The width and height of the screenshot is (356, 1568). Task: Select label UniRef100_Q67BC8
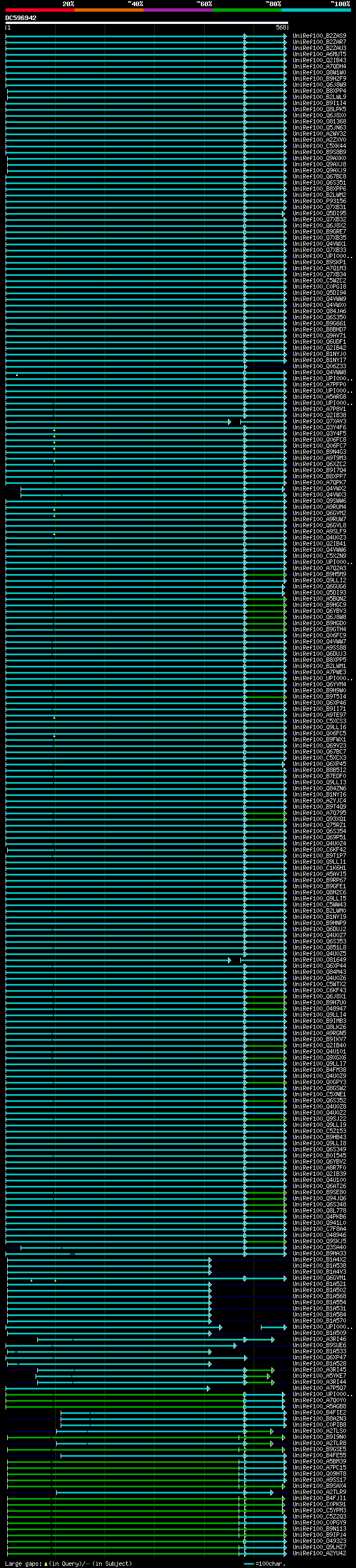point(319,176)
